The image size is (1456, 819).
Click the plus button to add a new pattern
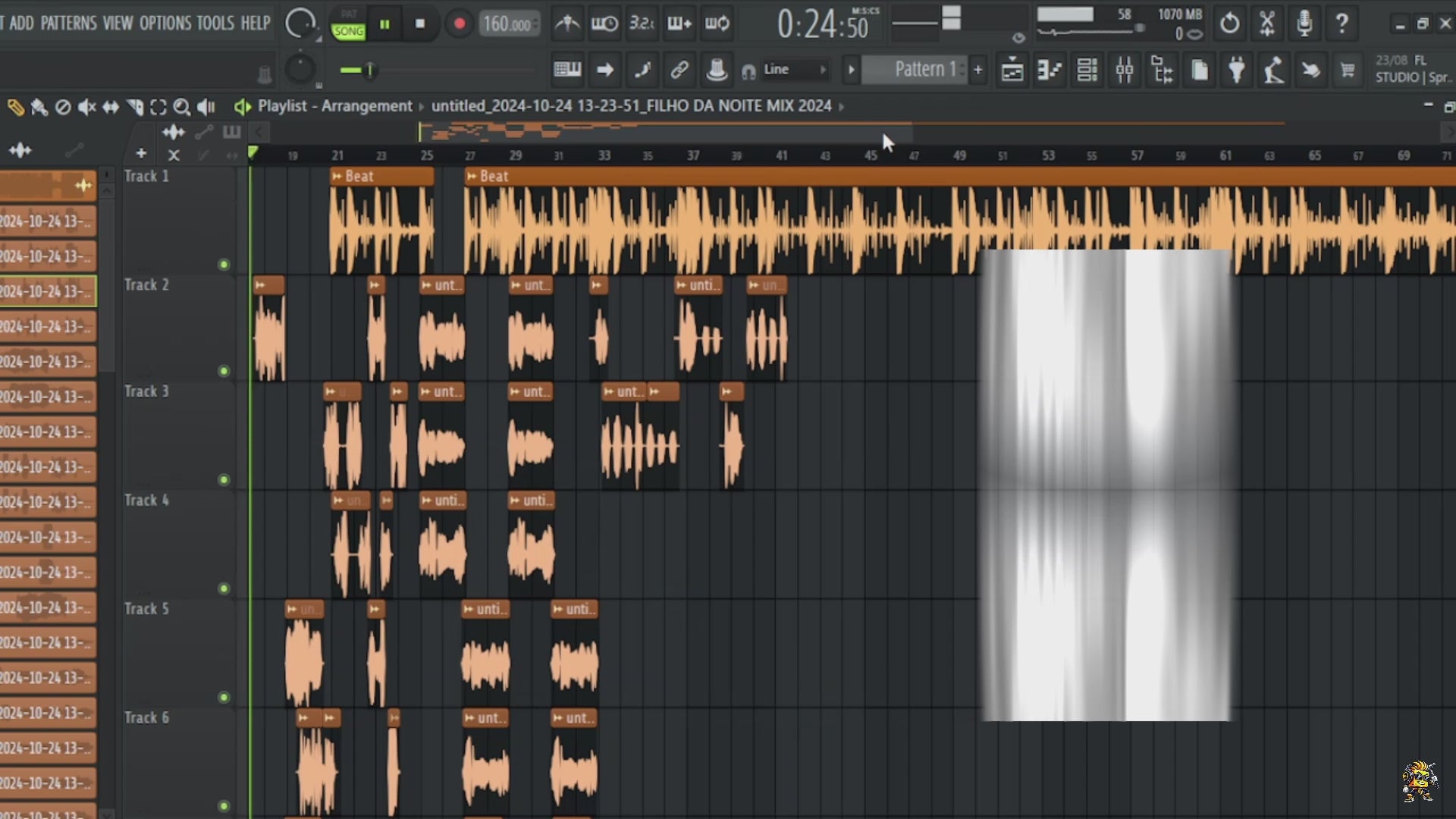(978, 69)
